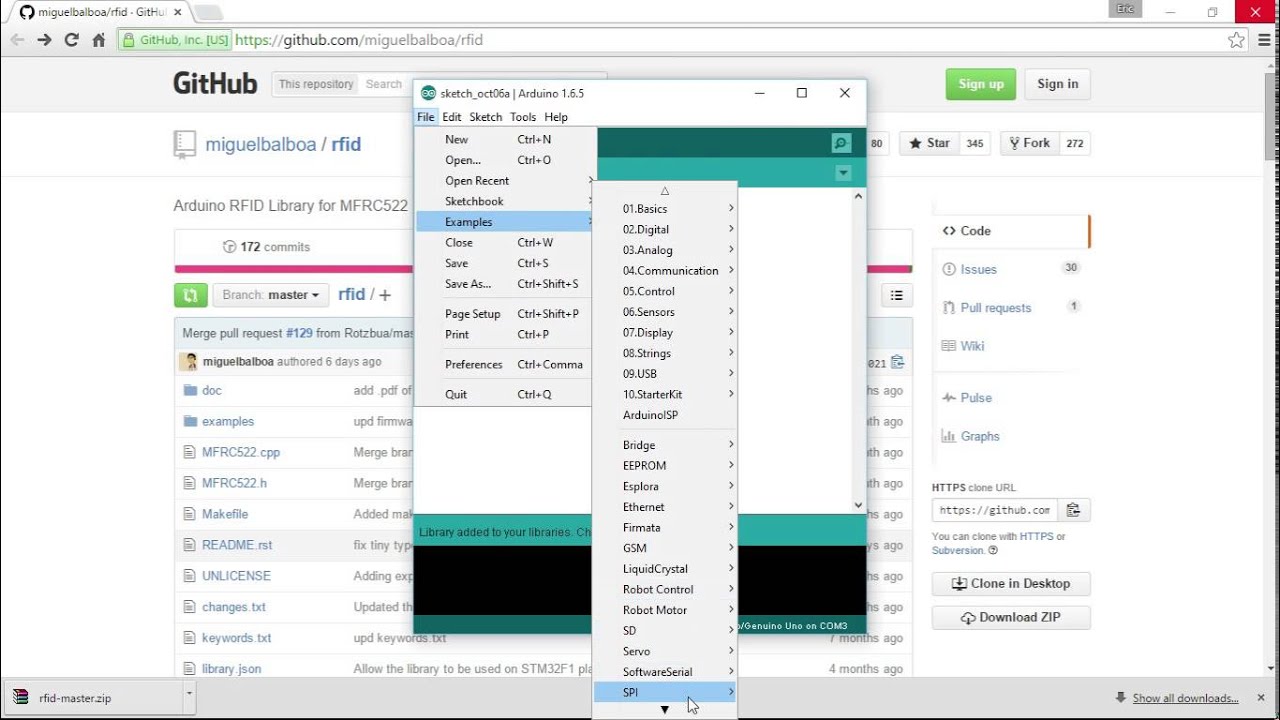Open the Arduino tab dropdown arrow

point(843,173)
